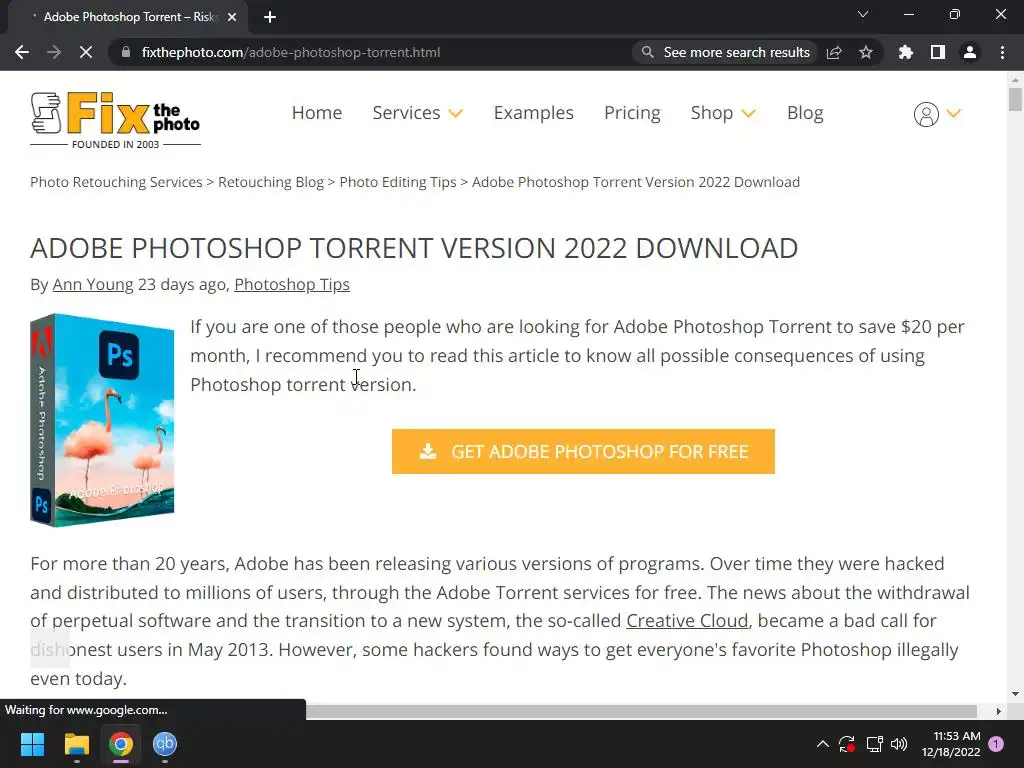
Task: Expand the user account dropdown arrow
Action: [954, 114]
